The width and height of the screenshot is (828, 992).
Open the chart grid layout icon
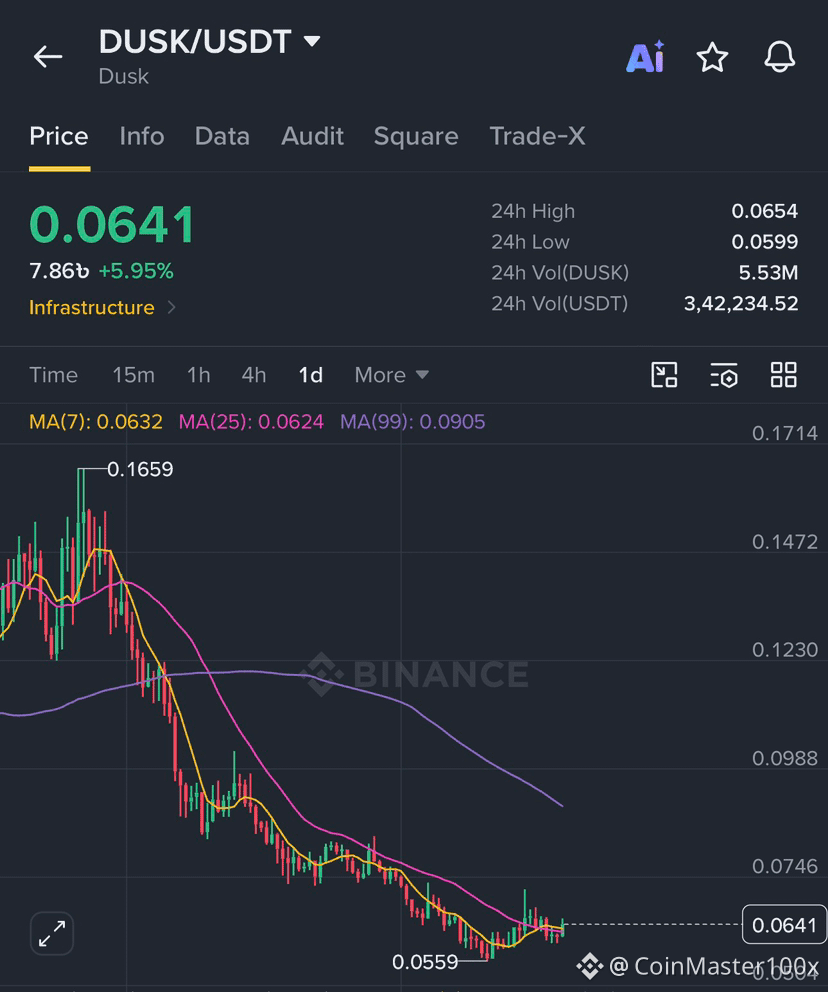pyautogui.click(x=784, y=375)
